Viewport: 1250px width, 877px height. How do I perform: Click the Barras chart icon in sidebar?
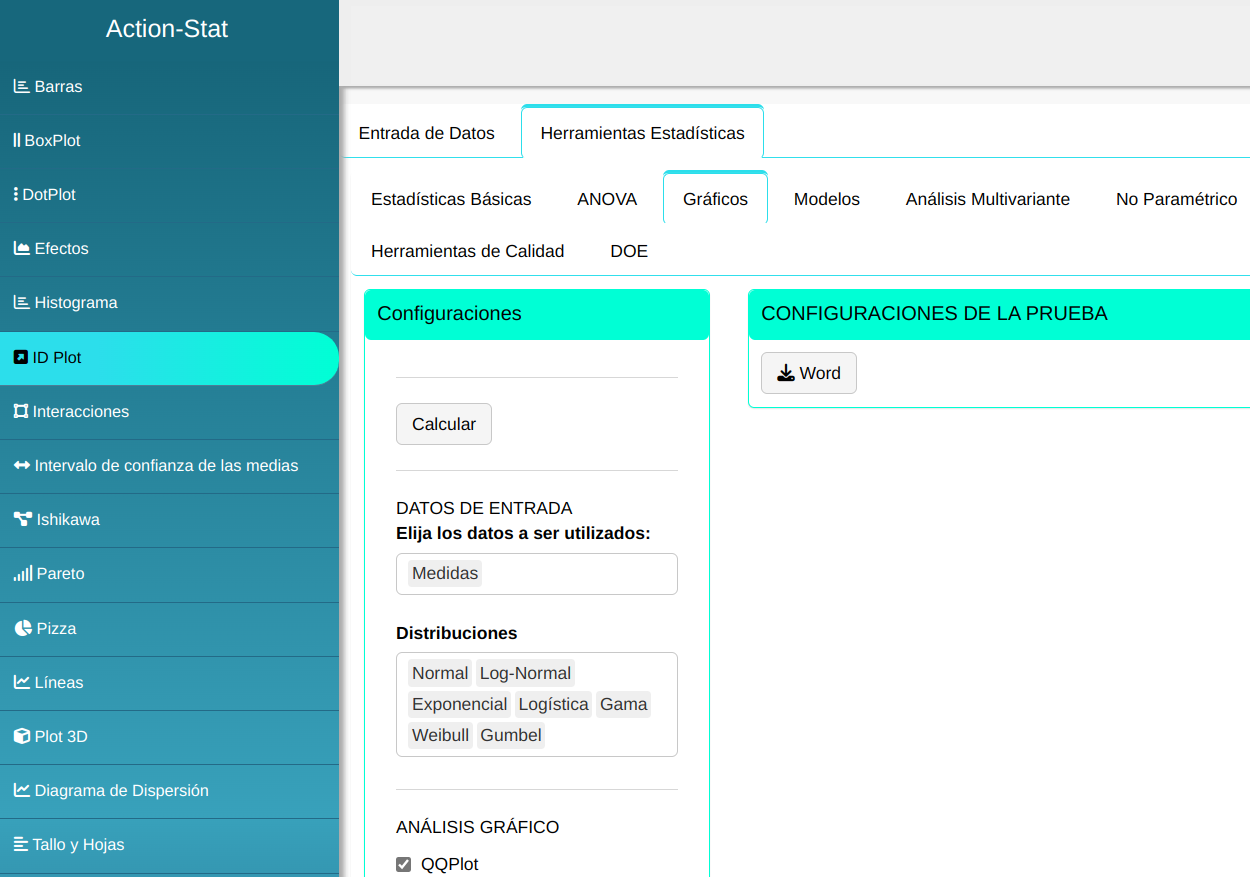click(21, 87)
